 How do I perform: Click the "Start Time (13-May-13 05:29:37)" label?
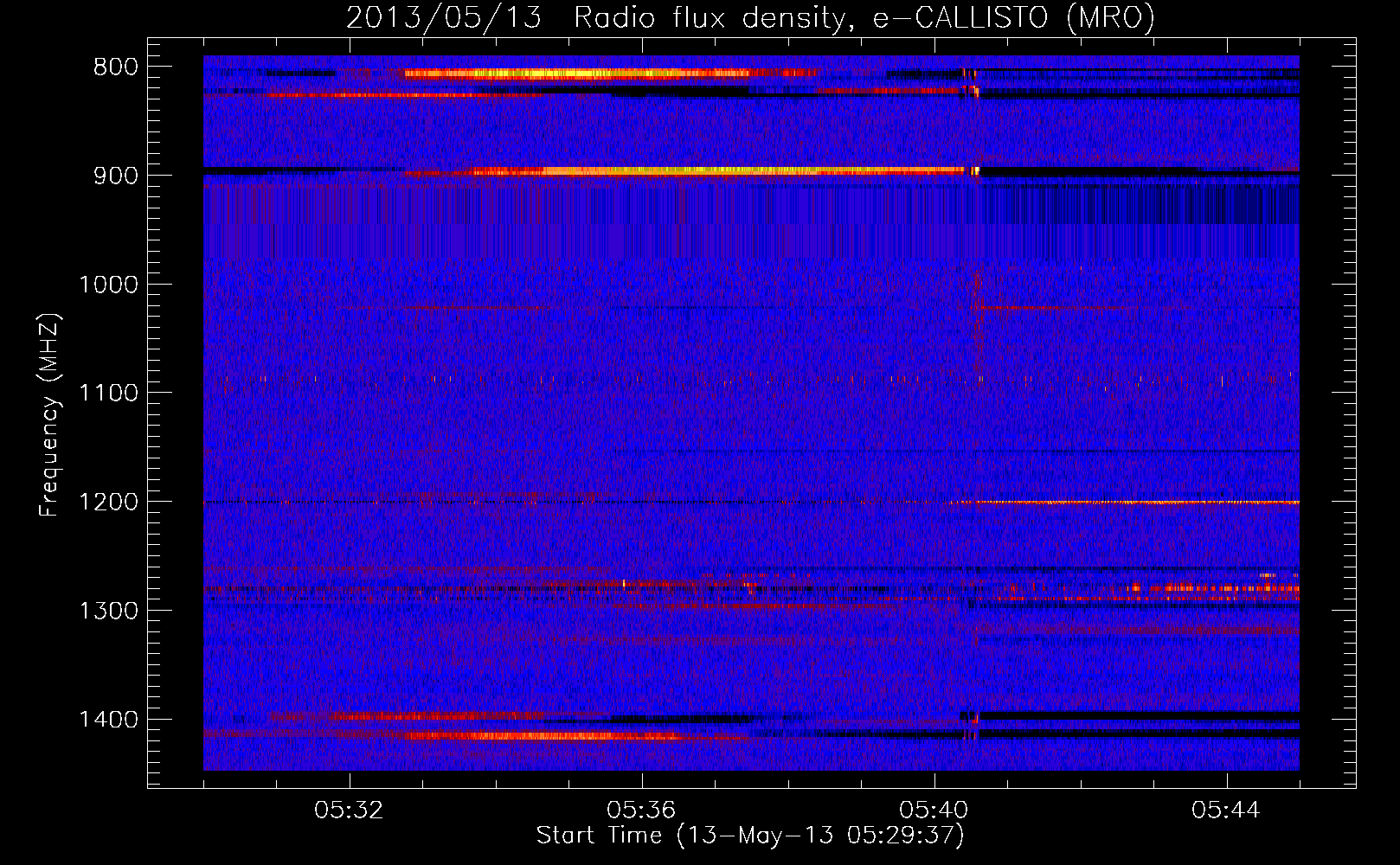tap(750, 836)
